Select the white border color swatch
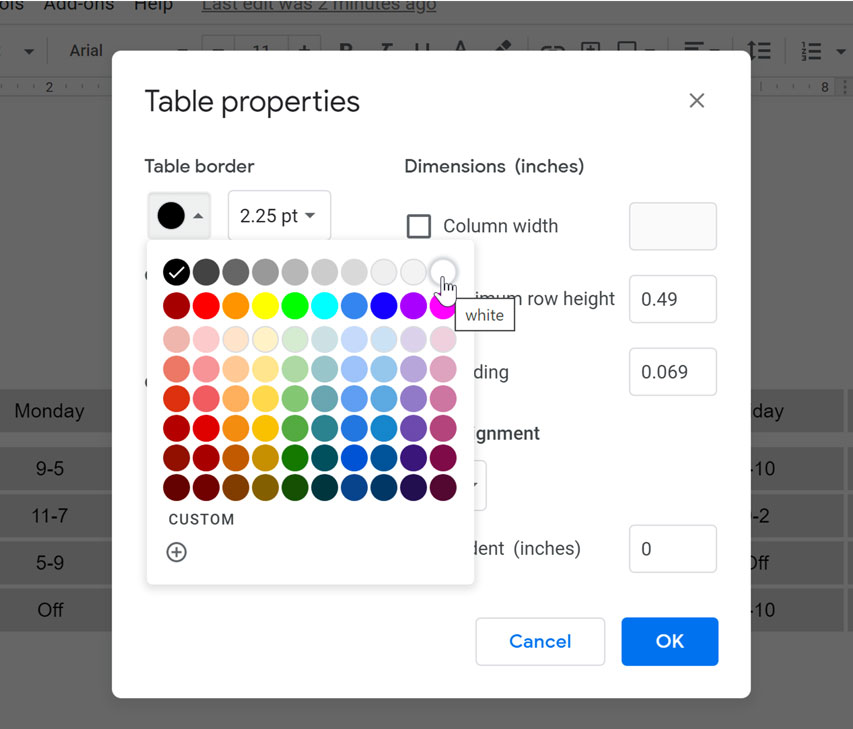Screen dimensions: 853x729 click(443, 271)
